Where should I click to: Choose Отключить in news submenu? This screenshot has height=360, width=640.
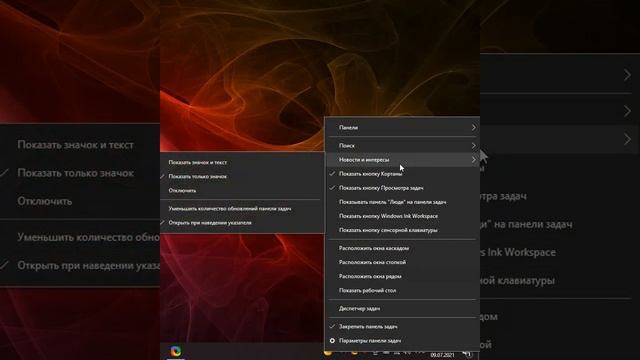(241, 191)
